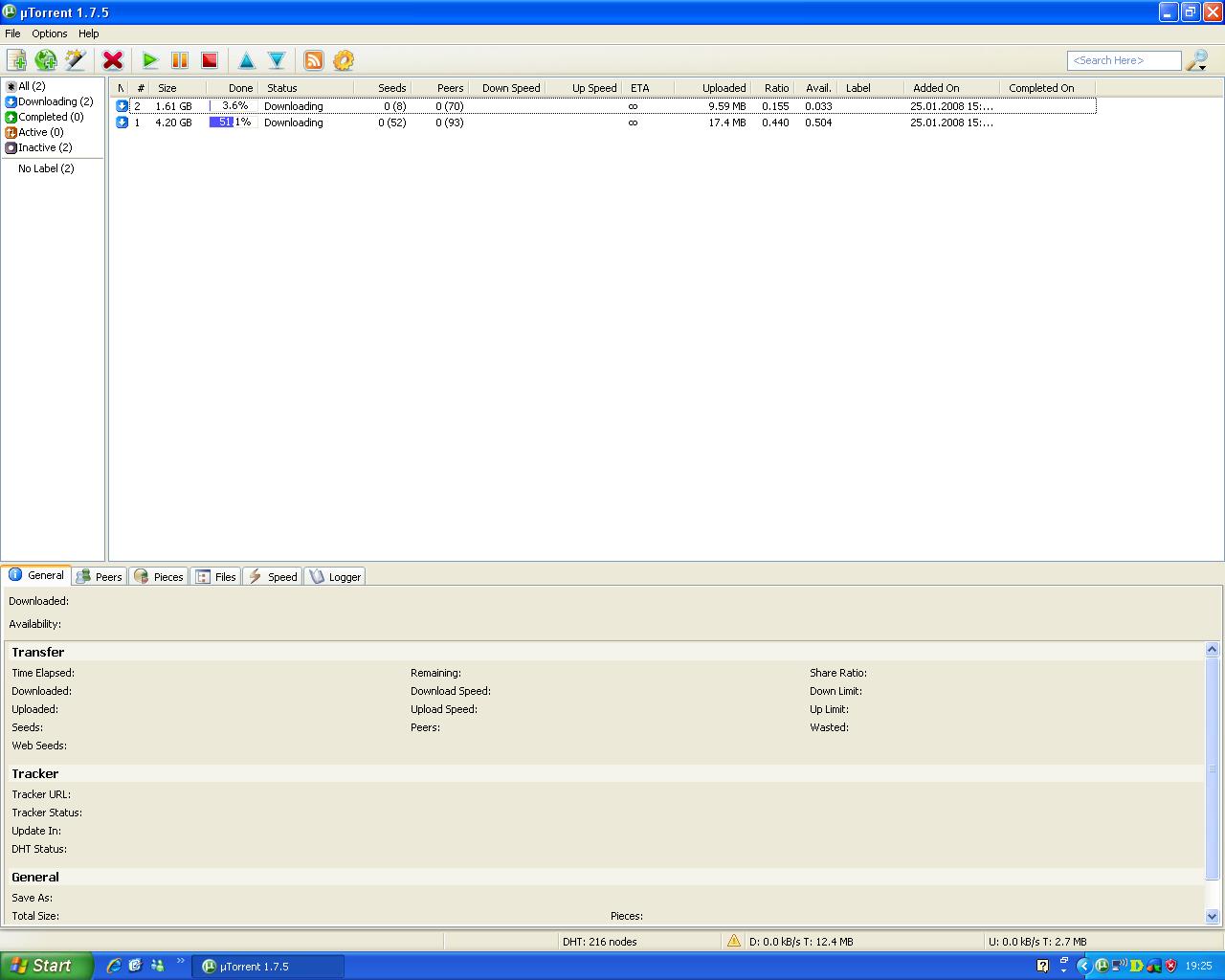Viewport: 1225px width, 980px height.
Task: Click the µTorrent 1.7.5 taskbar button
Action: coord(268,967)
